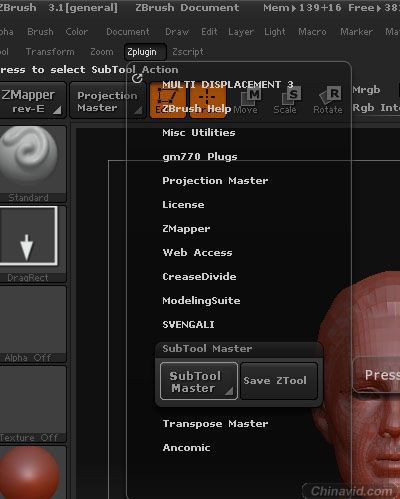Expand Projection Master plugin section

[x=215, y=181]
